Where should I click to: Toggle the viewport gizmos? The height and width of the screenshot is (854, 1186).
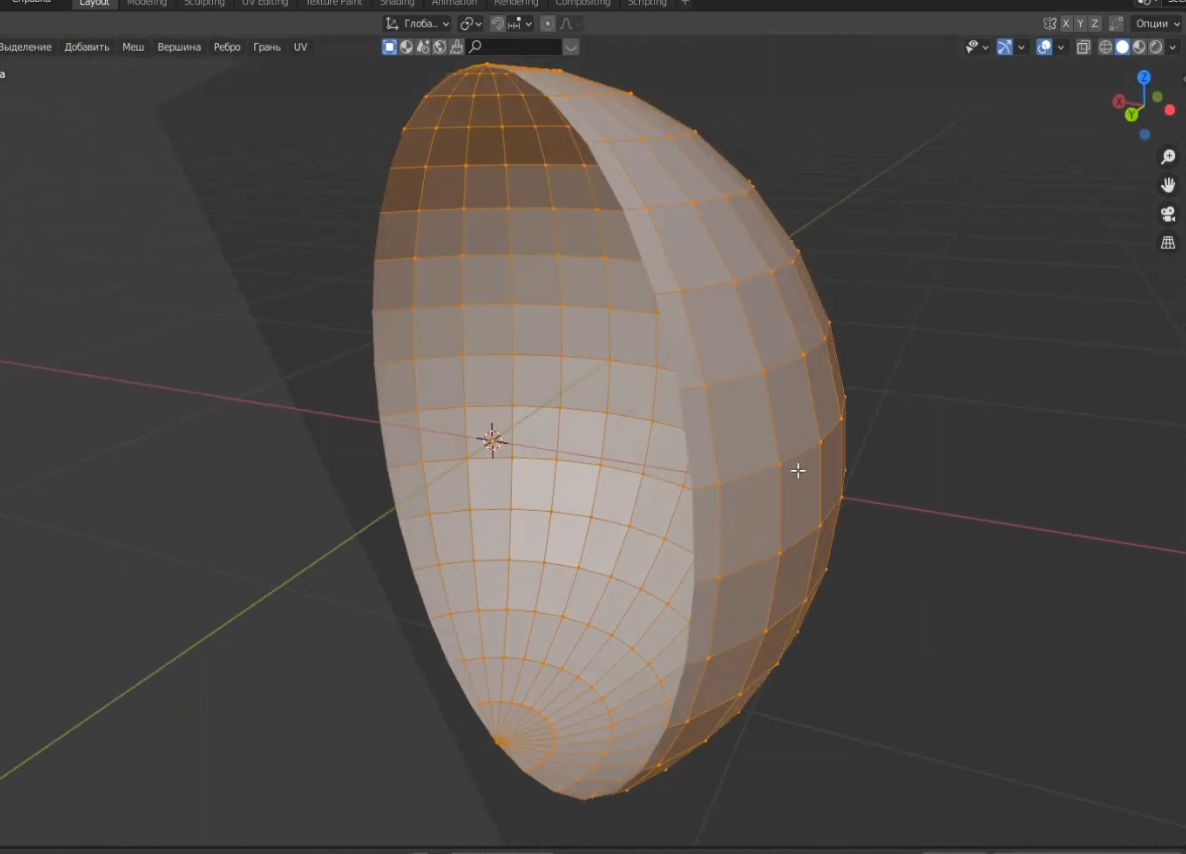(x=1004, y=47)
